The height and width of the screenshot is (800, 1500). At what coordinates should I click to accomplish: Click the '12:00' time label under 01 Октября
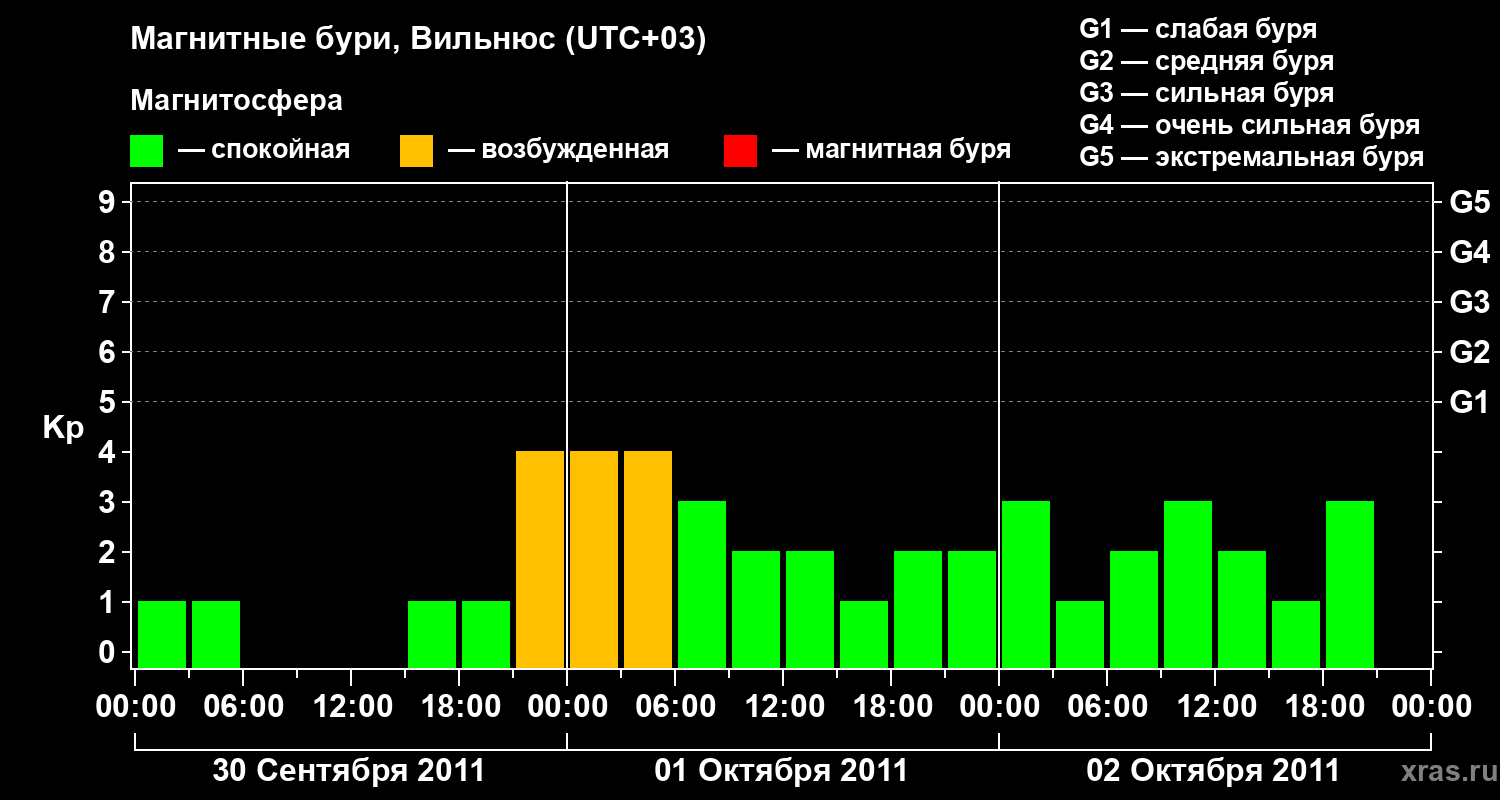pos(783,707)
